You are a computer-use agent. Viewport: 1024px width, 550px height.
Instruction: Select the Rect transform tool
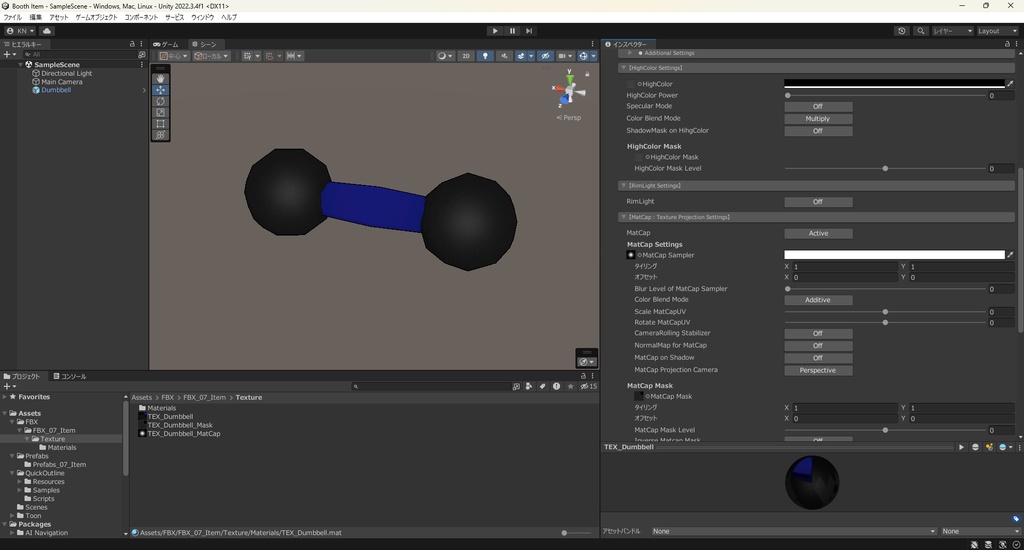point(160,123)
